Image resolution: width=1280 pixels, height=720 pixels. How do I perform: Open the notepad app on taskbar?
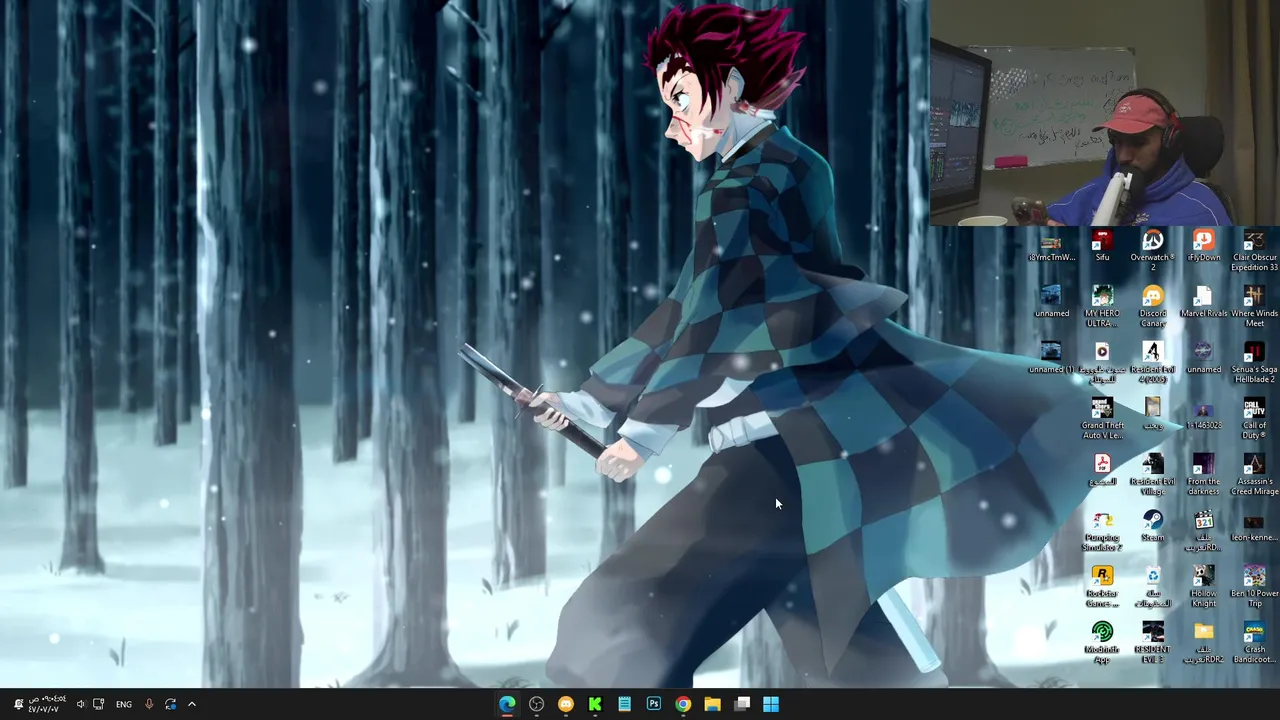pyautogui.click(x=624, y=704)
